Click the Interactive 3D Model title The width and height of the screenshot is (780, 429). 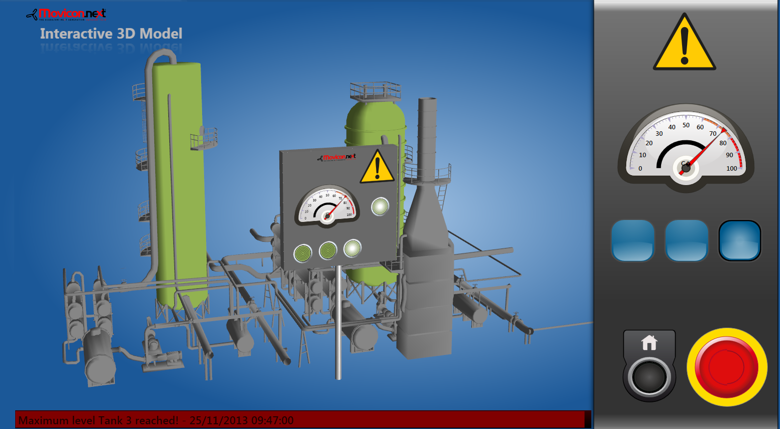coord(111,34)
